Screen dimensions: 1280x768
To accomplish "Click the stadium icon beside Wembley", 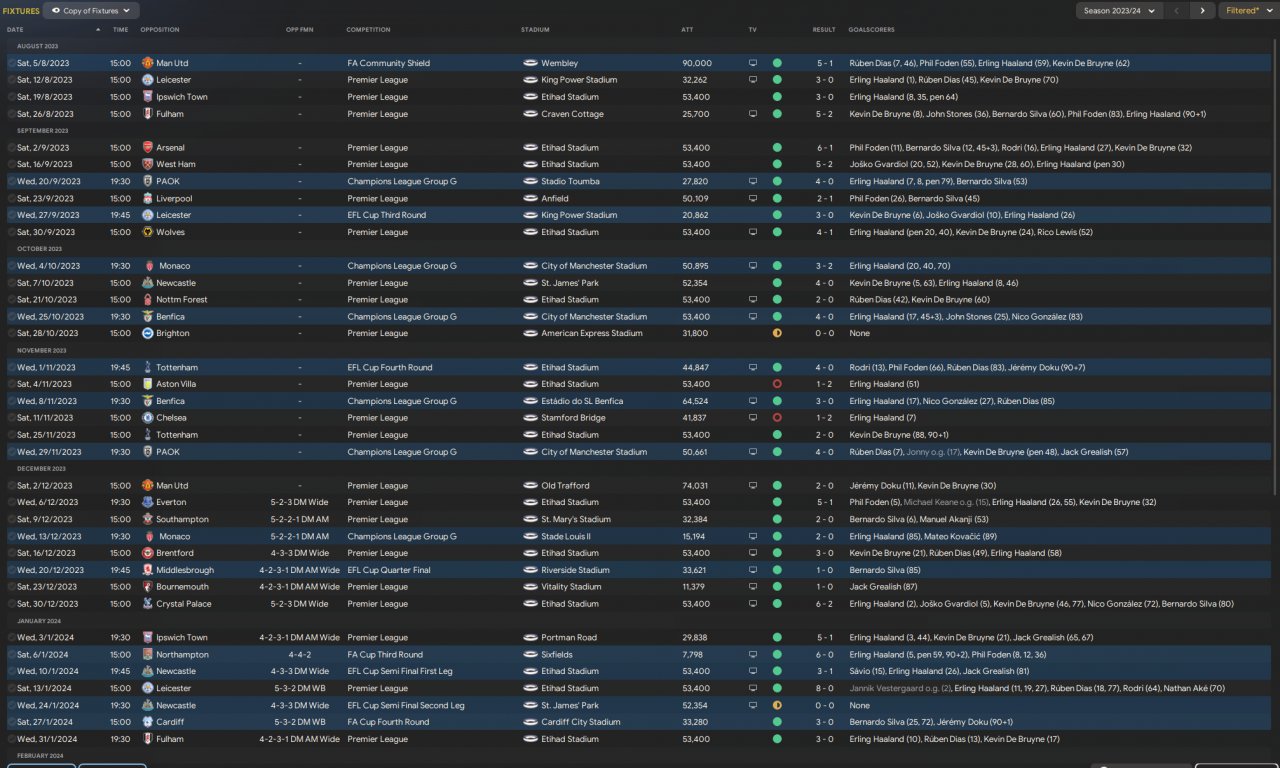I will [x=530, y=63].
